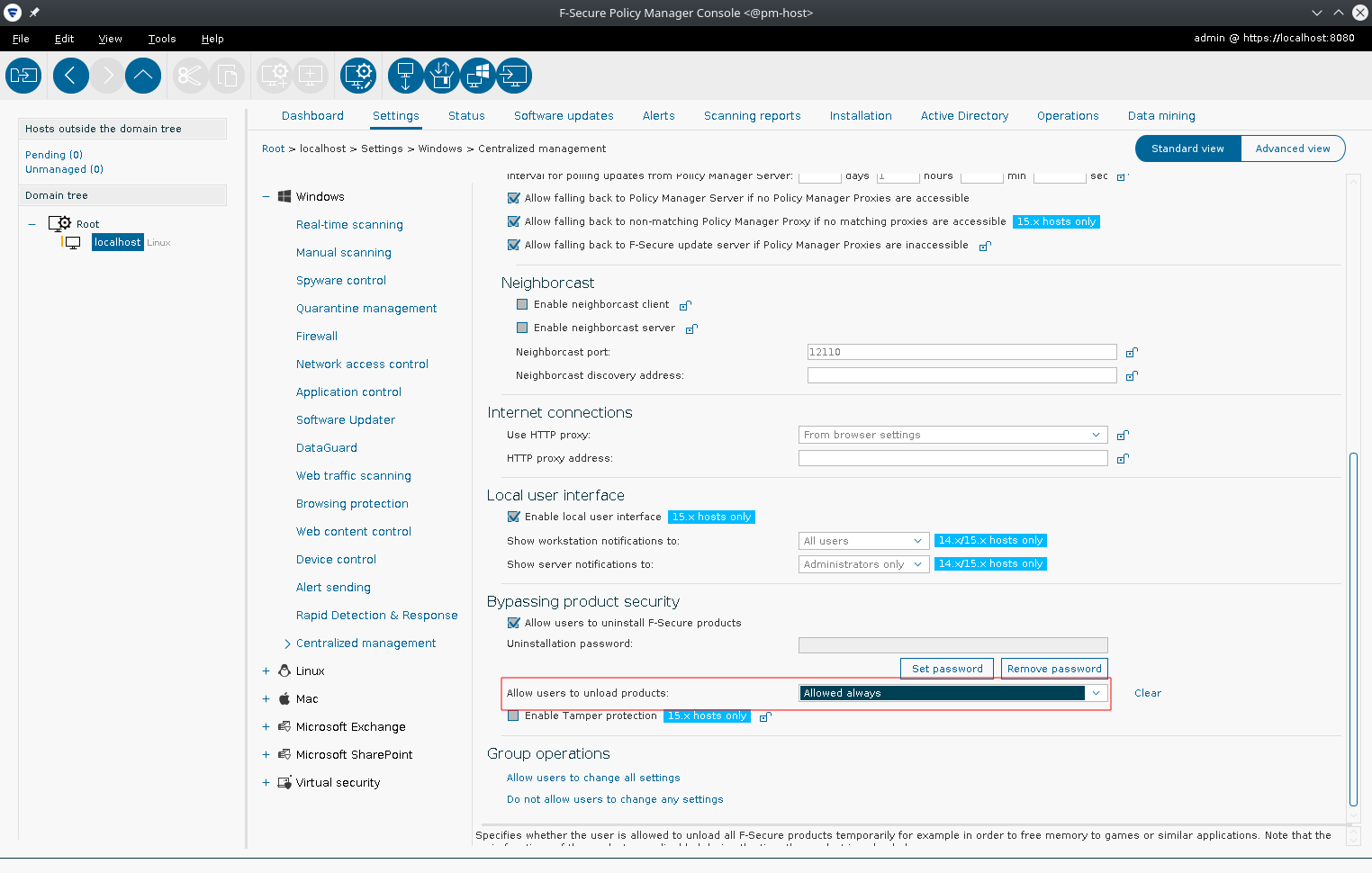
Task: Open Allow users to unload products dropdown
Action: pos(952,693)
